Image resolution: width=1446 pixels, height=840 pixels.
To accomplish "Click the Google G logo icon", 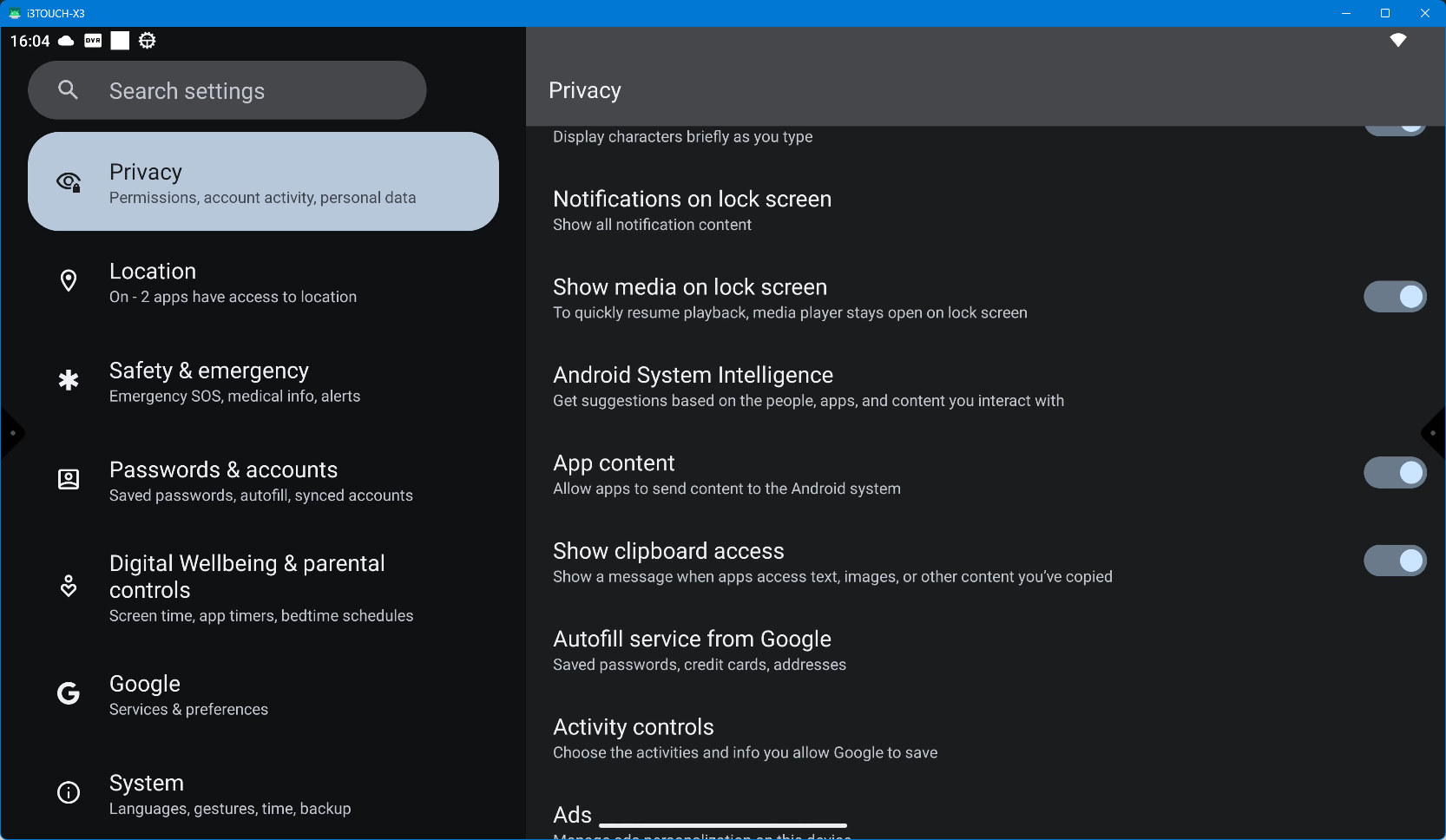I will [x=69, y=693].
